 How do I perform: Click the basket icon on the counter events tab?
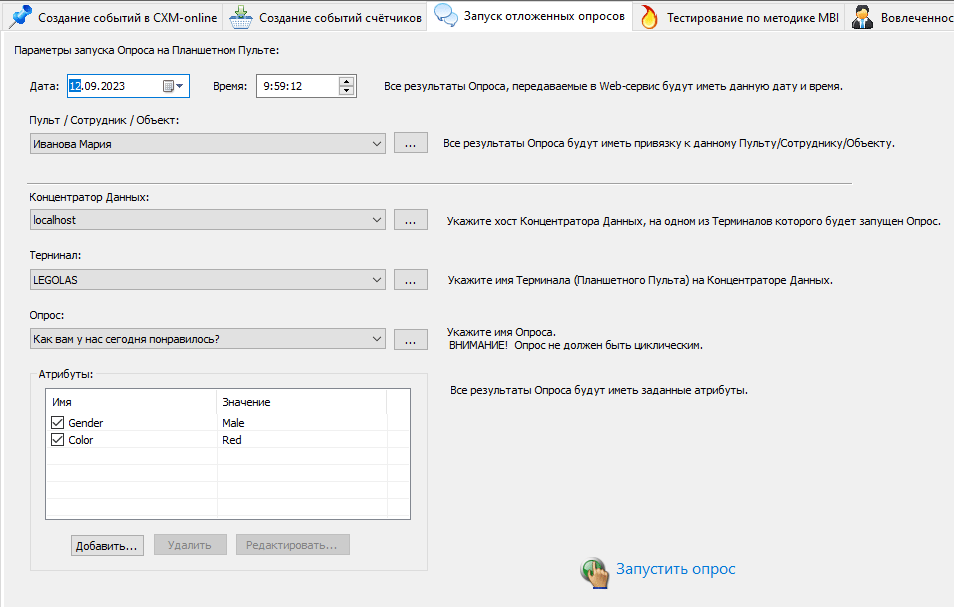(x=240, y=17)
